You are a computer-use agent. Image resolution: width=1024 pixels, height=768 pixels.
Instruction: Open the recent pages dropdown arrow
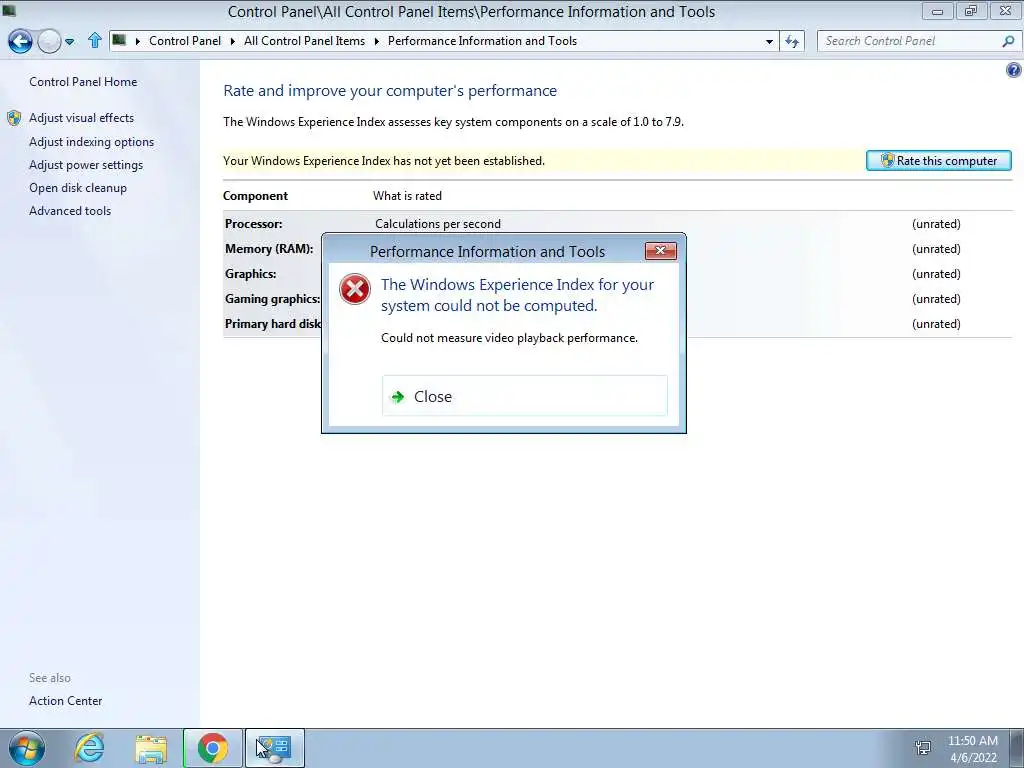pos(69,42)
